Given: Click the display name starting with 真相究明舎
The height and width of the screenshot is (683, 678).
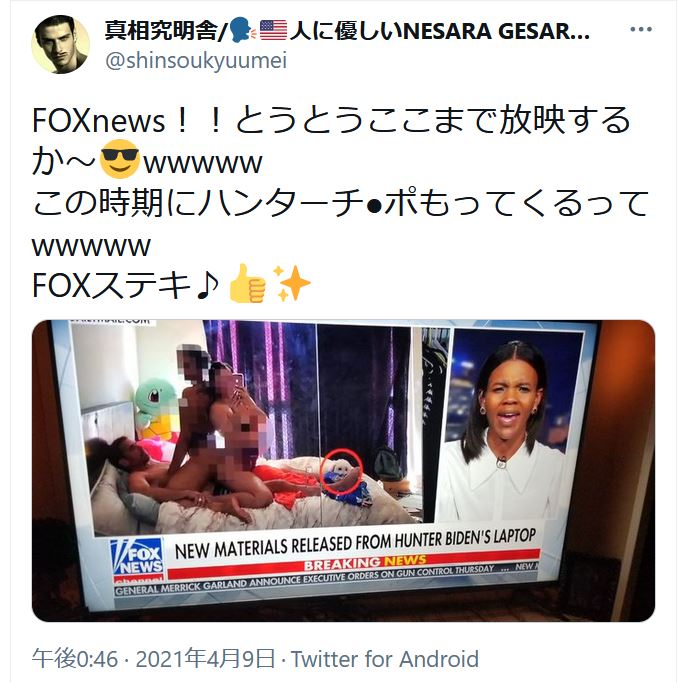Looking at the screenshot, I should [347, 31].
